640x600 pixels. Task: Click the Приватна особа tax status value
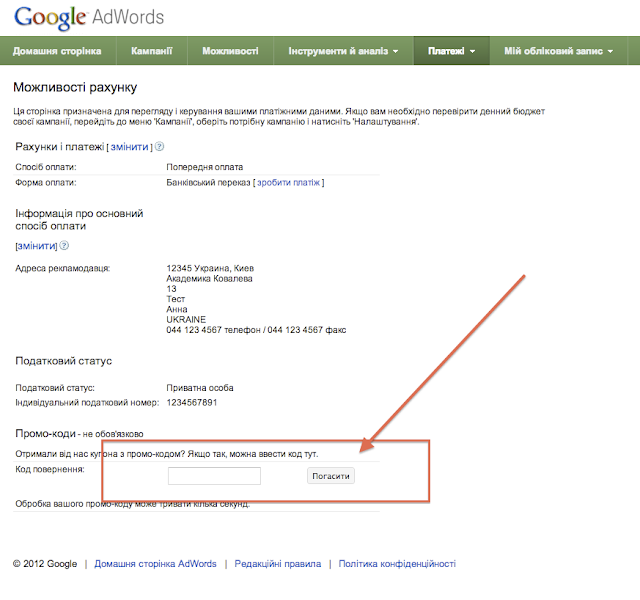[x=200, y=388]
